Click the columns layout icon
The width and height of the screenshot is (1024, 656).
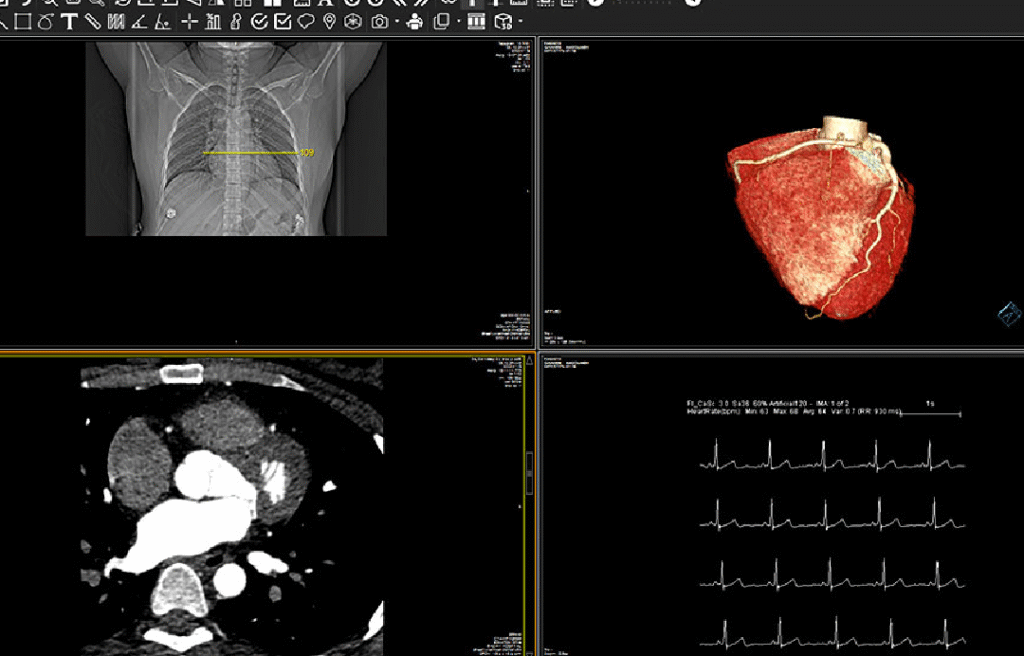(477, 22)
